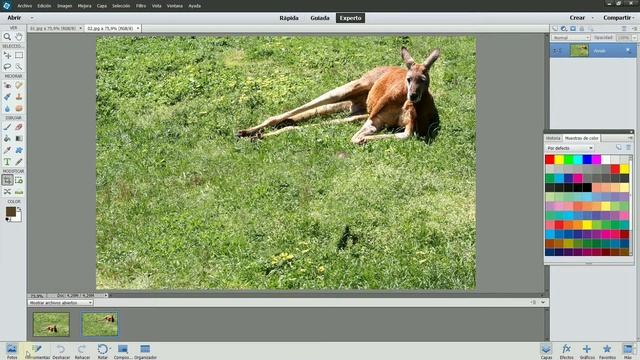640x360 pixels.
Task: Open the Mostrar archivos abiertos dropdown
Action: pyautogui.click(x=60, y=303)
